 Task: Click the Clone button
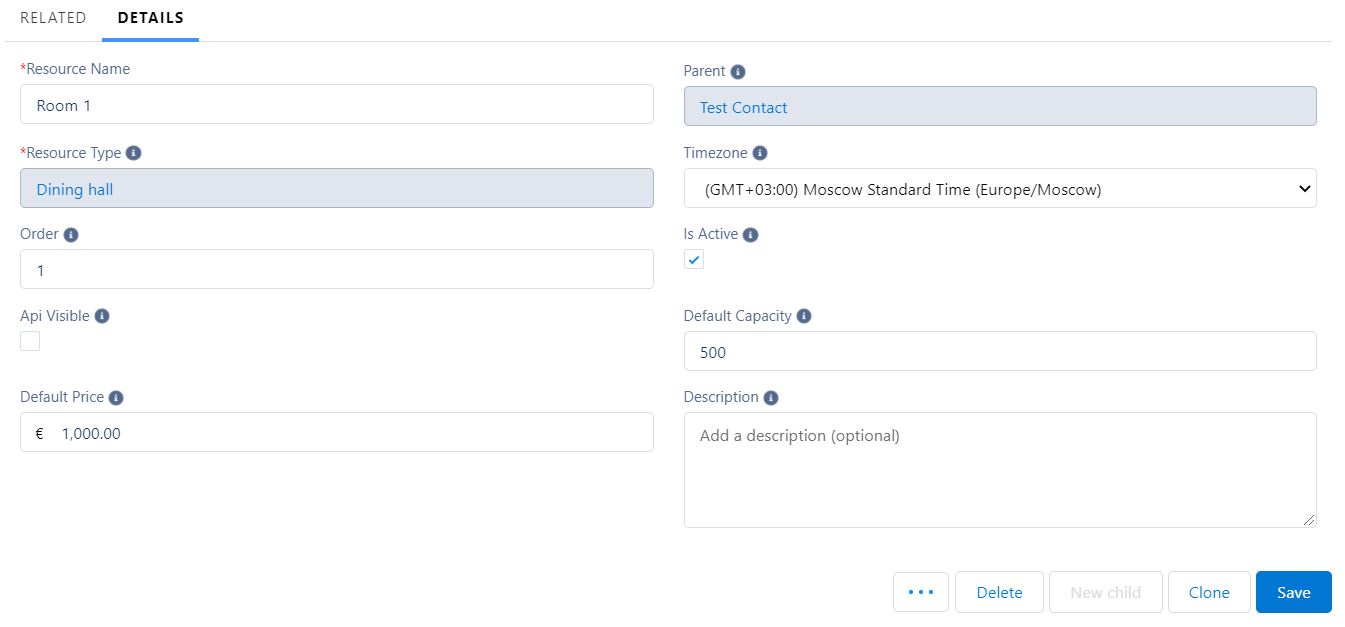1209,592
